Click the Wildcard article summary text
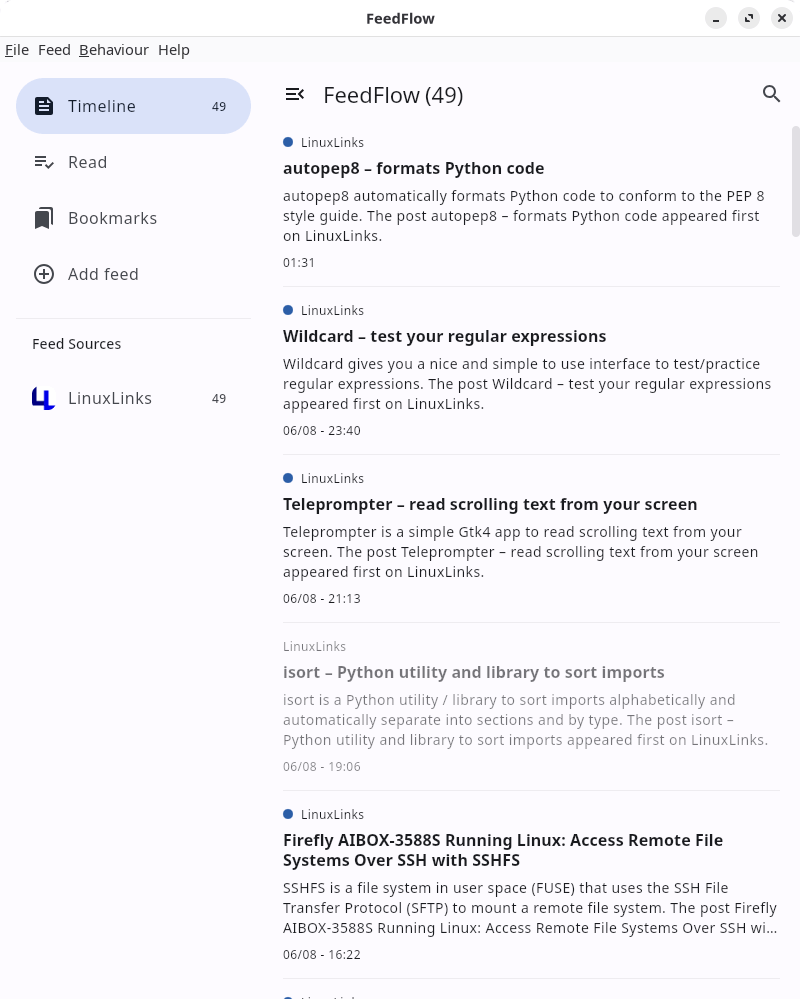 [x=527, y=384]
